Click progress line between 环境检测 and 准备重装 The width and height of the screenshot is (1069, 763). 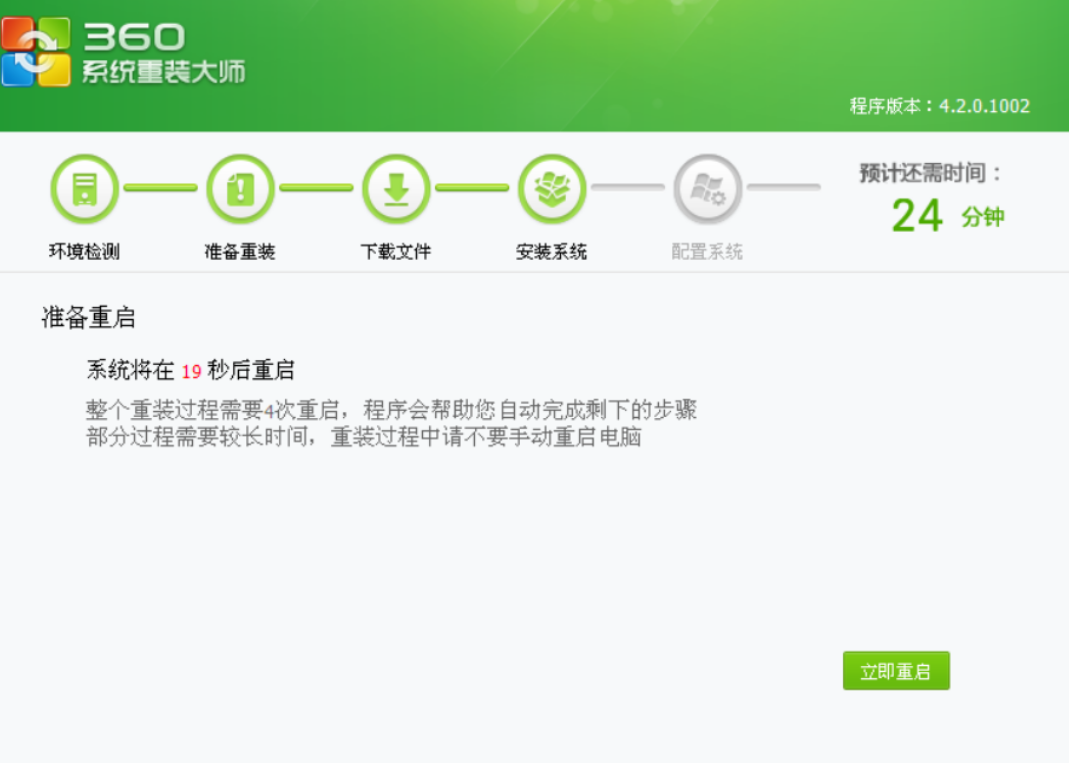coord(161,188)
